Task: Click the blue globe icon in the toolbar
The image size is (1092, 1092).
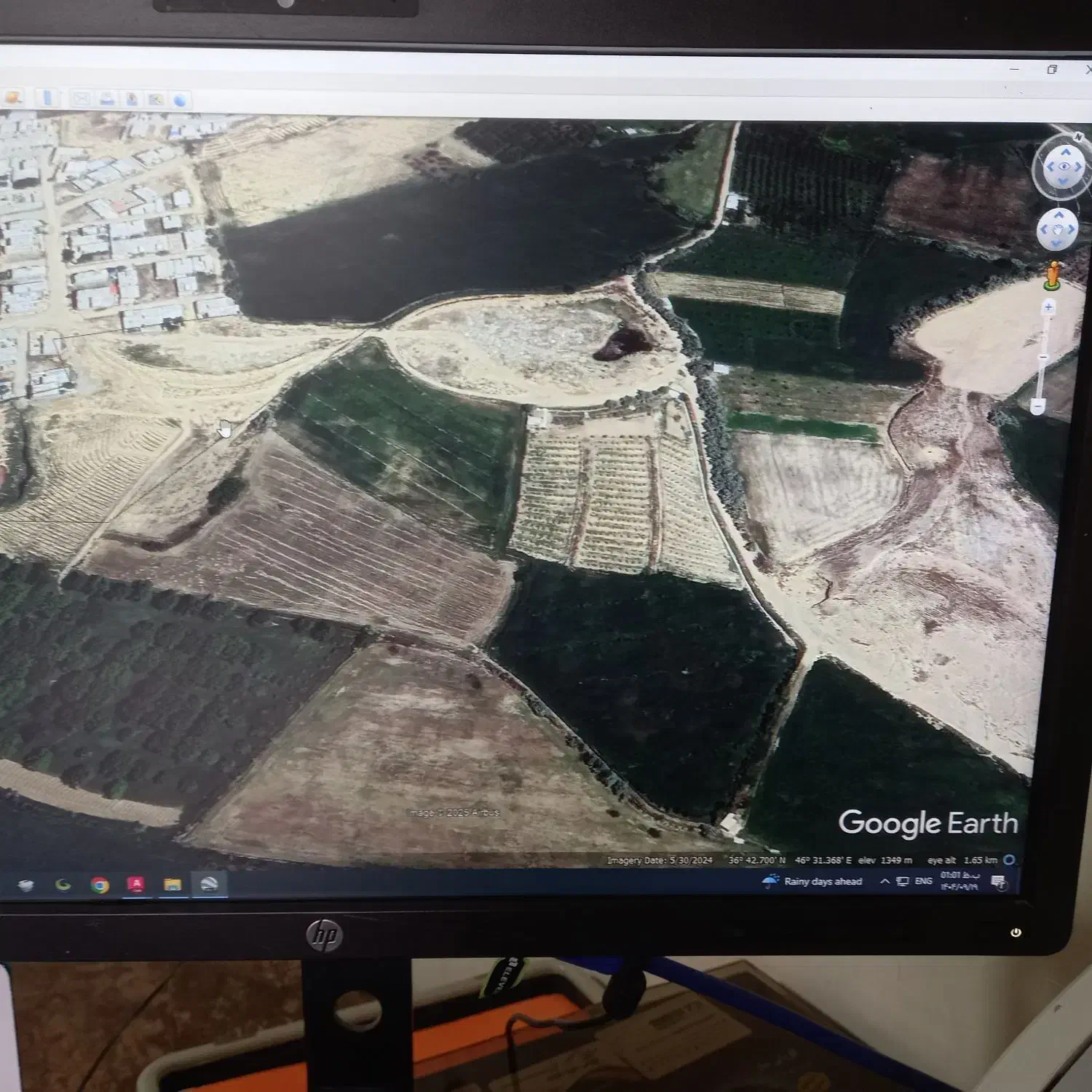Action: tap(180, 100)
